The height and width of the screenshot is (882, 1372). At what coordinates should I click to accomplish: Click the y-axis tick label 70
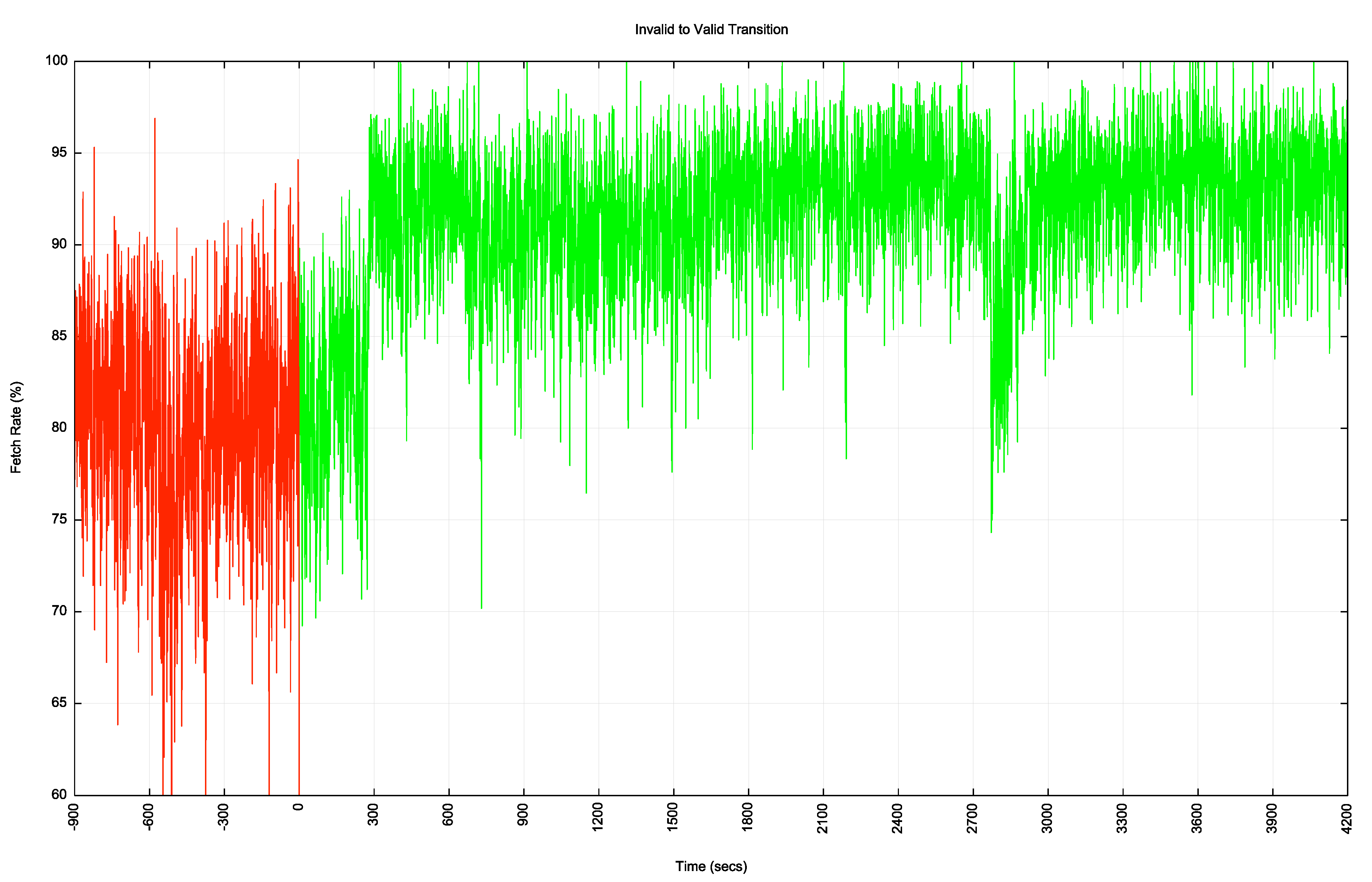pos(59,611)
